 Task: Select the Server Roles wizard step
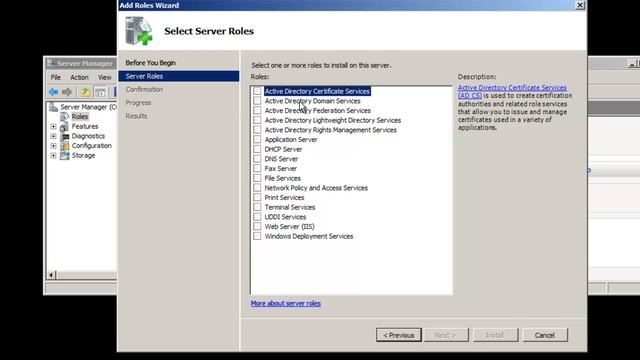point(179,76)
